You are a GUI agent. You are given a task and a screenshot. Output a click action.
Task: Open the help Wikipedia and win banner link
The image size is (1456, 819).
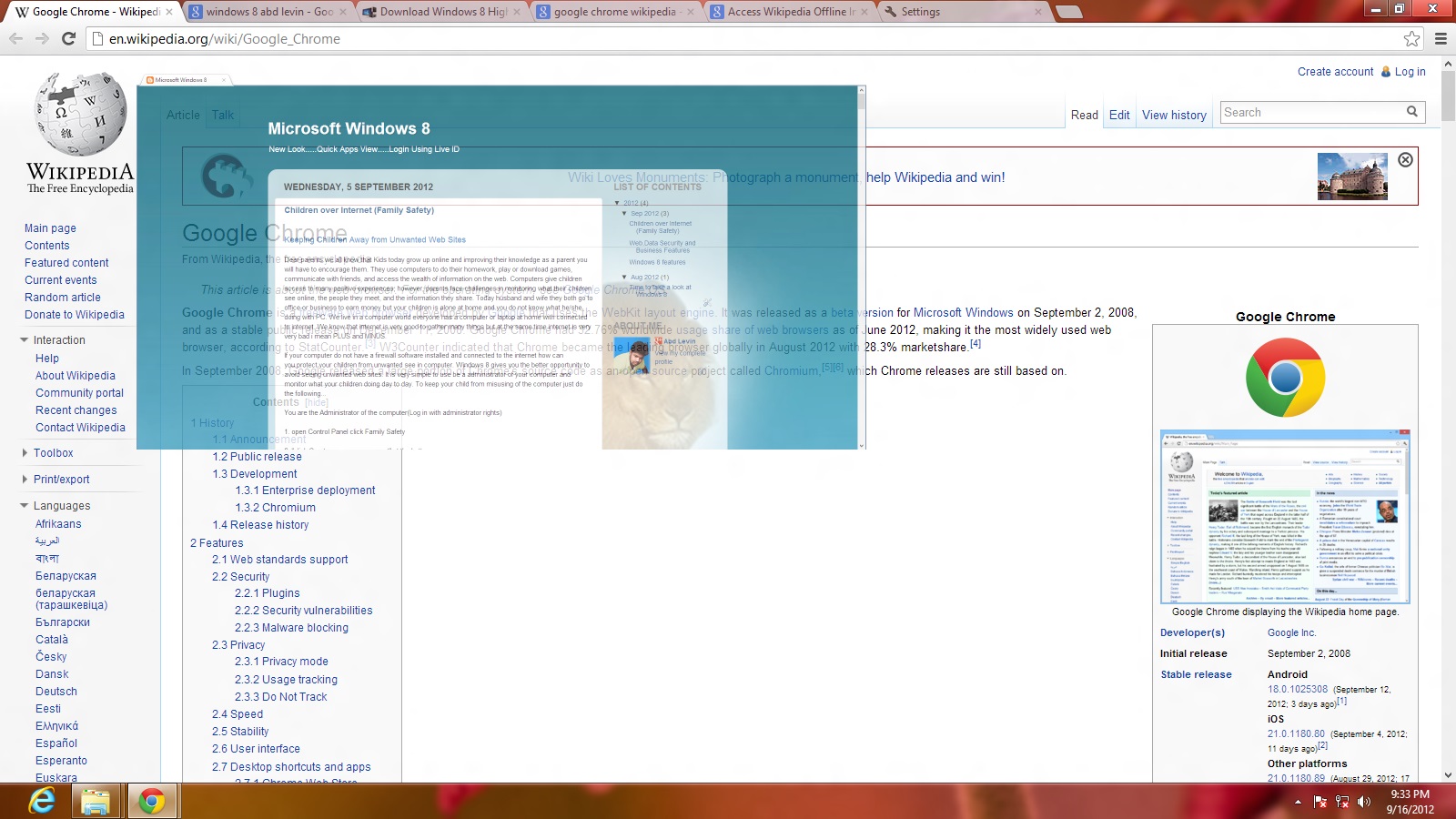tap(935, 177)
